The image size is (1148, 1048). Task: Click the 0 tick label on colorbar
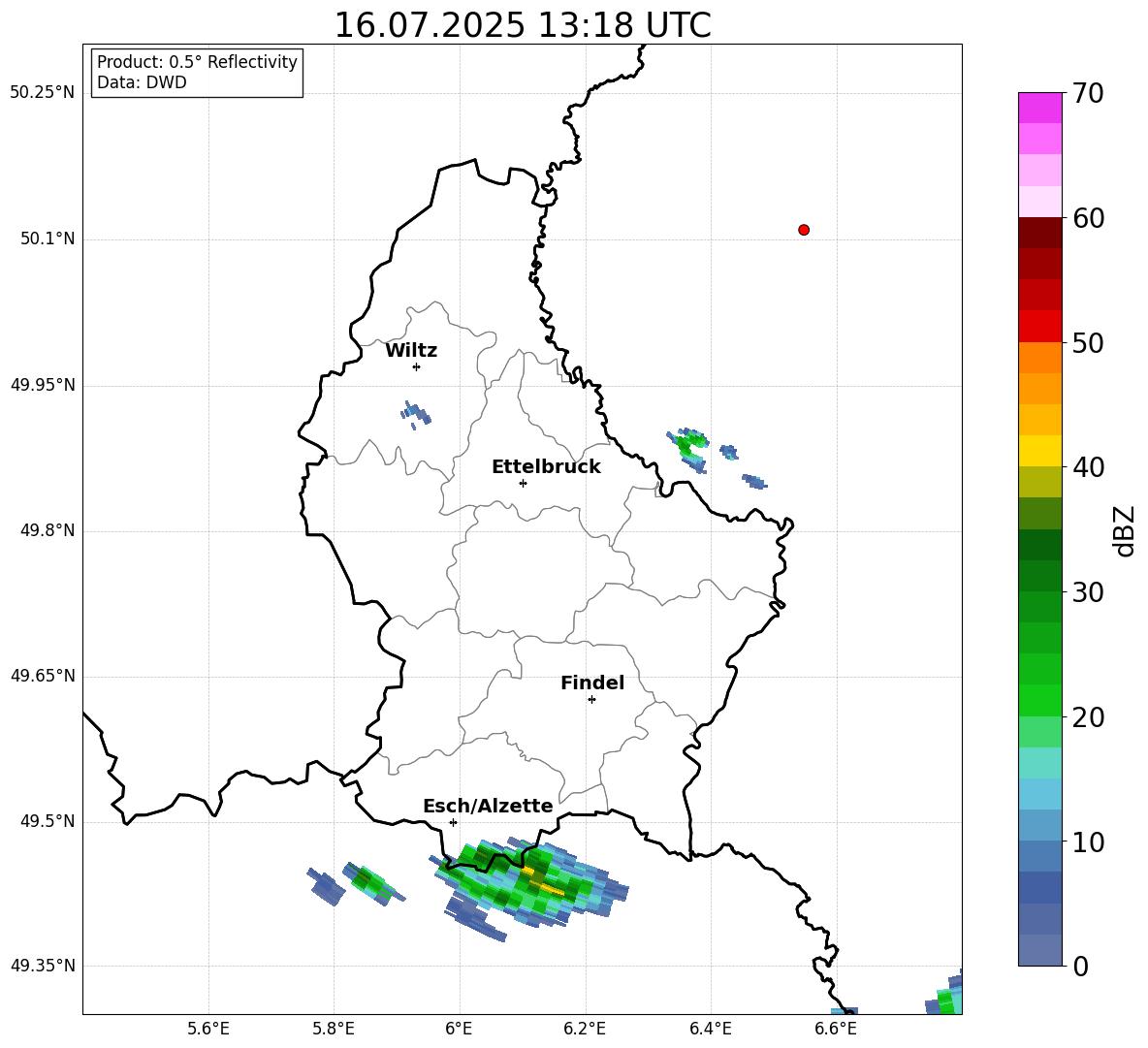click(x=1080, y=967)
